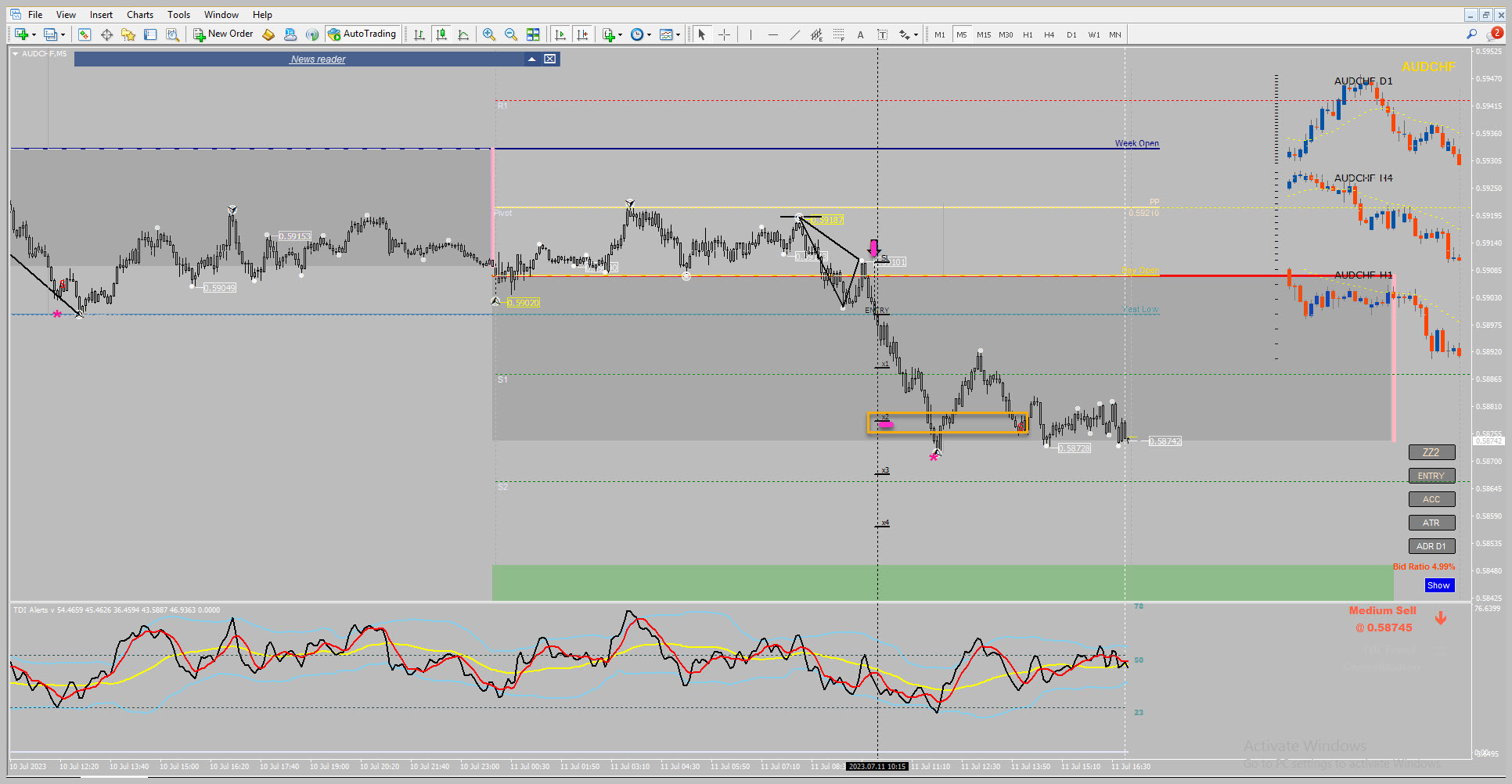Screen dimensions: 1512x784
Task: Click the Signals broadcast icon
Action: (312, 34)
